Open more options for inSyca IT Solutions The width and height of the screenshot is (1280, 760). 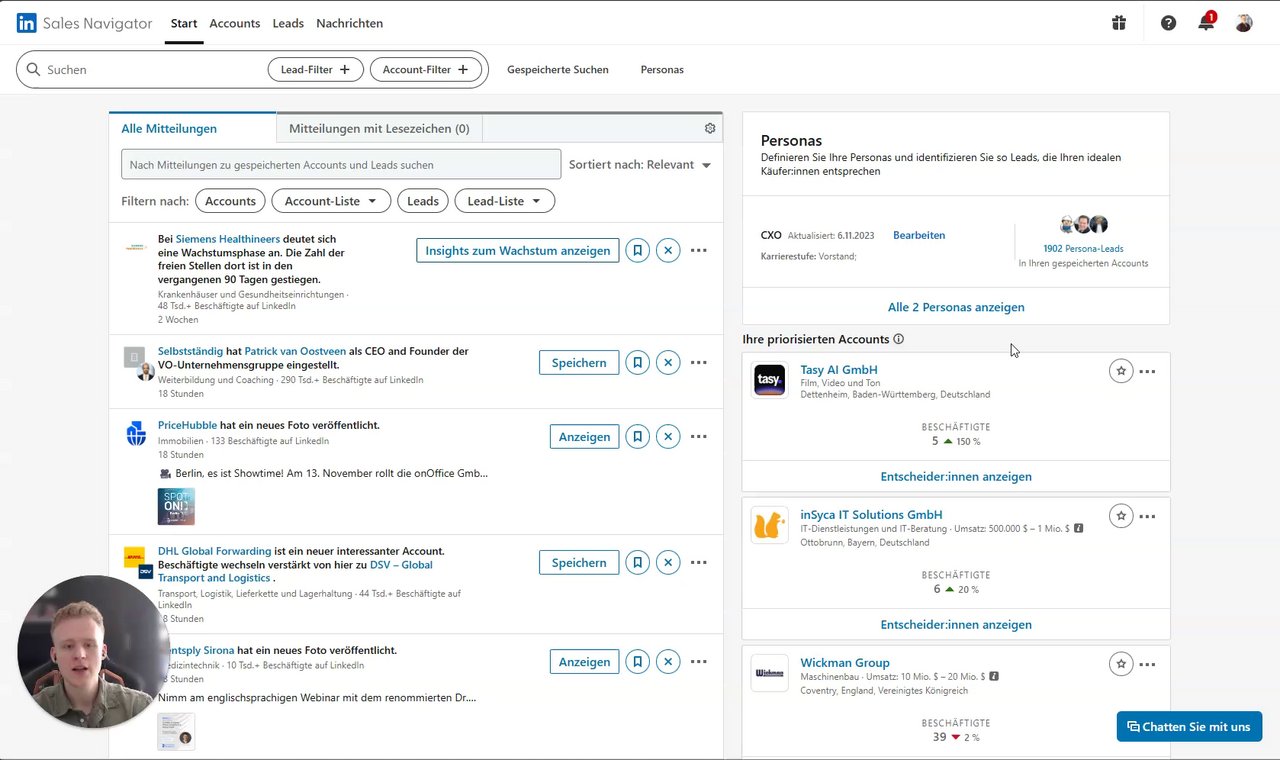click(x=1147, y=517)
